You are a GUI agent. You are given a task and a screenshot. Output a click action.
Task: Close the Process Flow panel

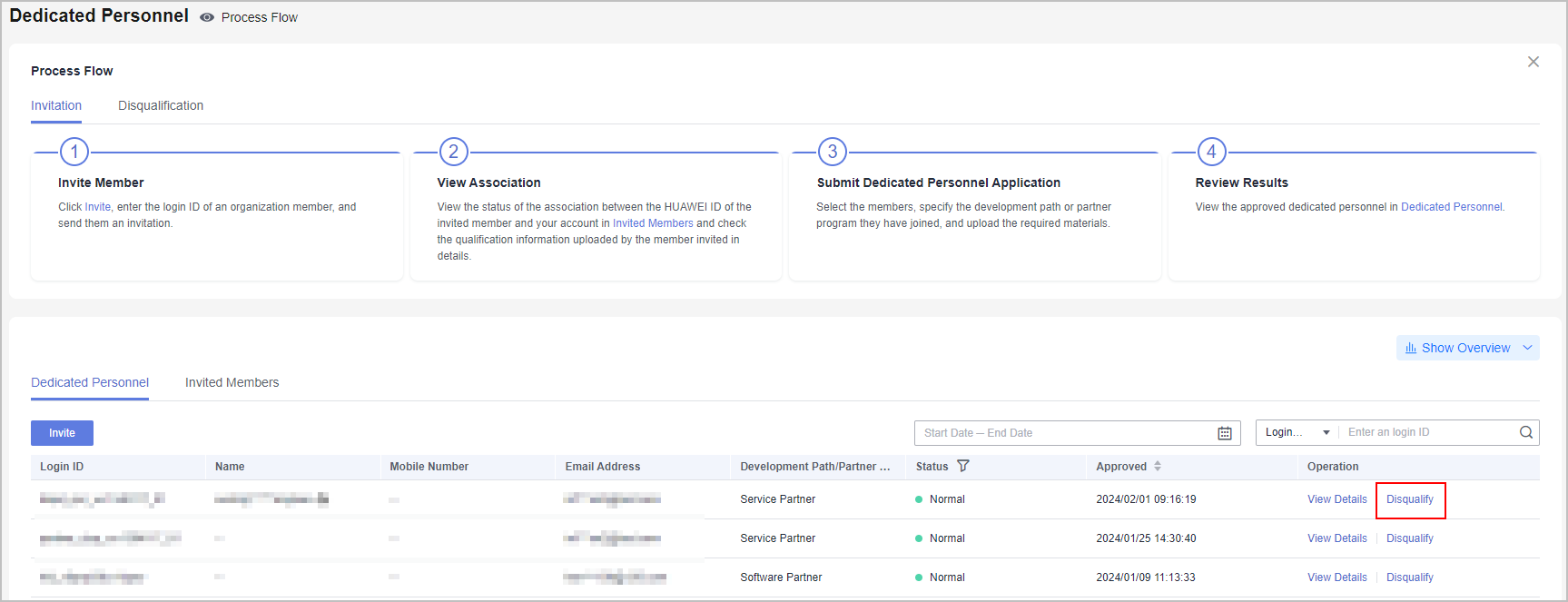pos(1533,62)
